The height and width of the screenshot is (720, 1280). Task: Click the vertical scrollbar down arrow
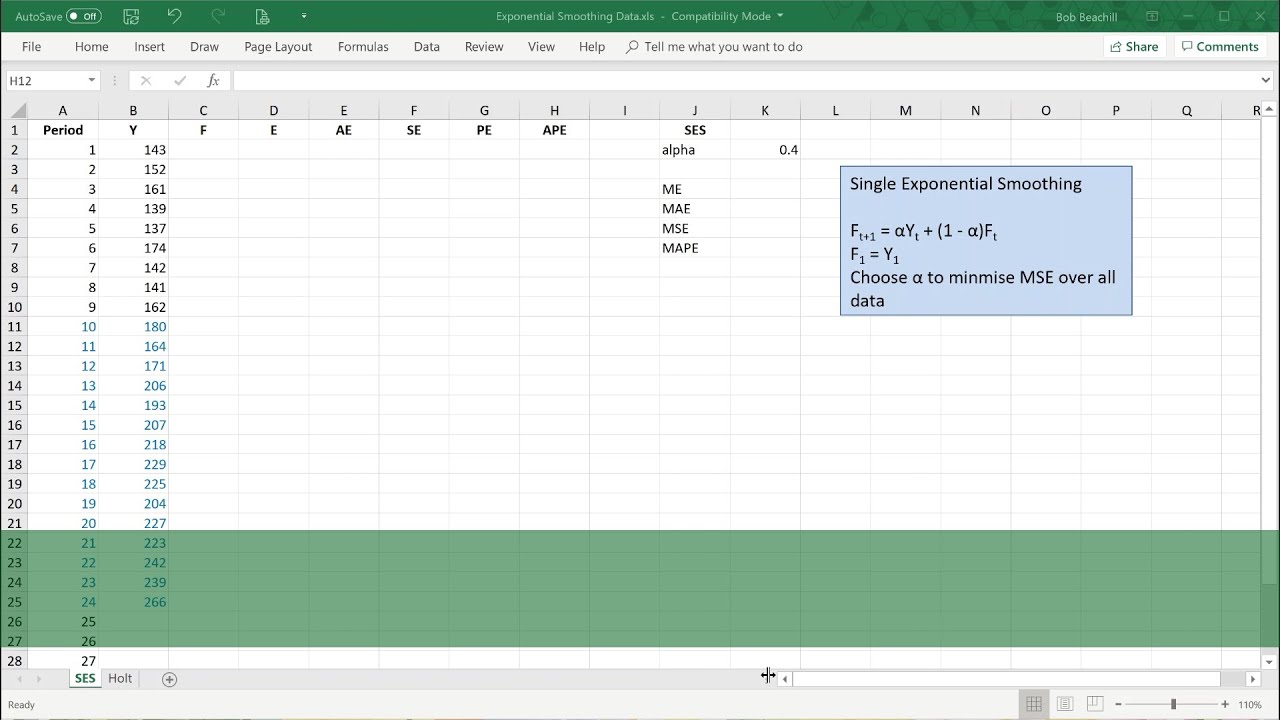point(1270,661)
